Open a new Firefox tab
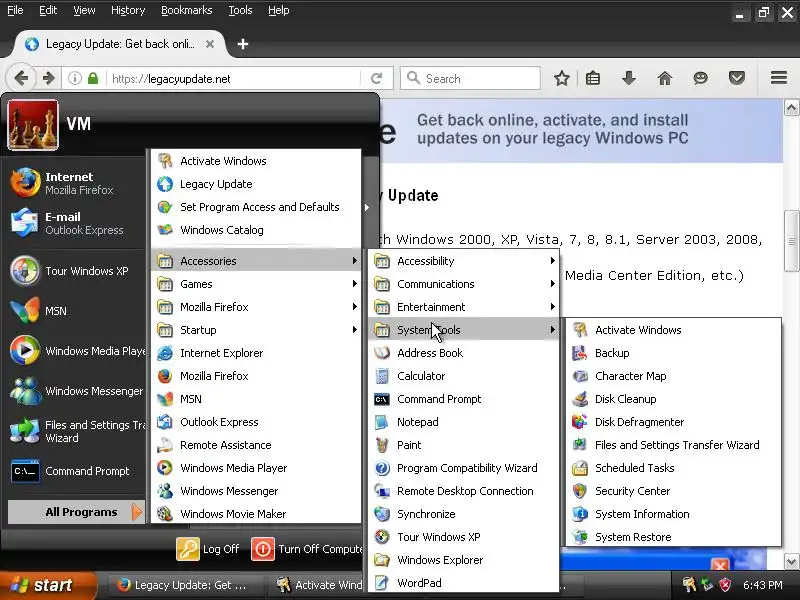Image resolution: width=800 pixels, height=600 pixels. [x=243, y=44]
